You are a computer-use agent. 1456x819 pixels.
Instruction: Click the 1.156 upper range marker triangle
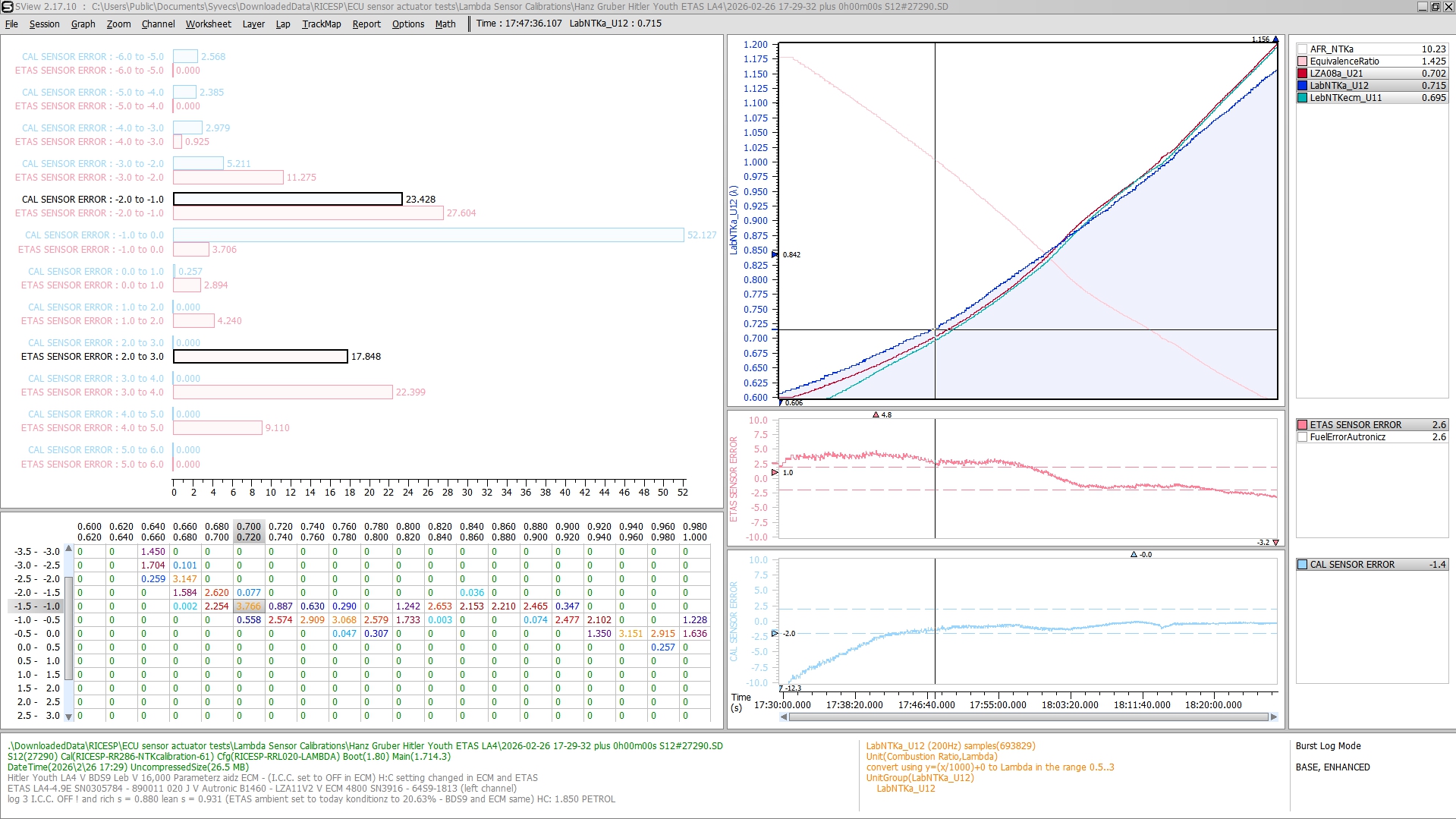pos(1275,39)
